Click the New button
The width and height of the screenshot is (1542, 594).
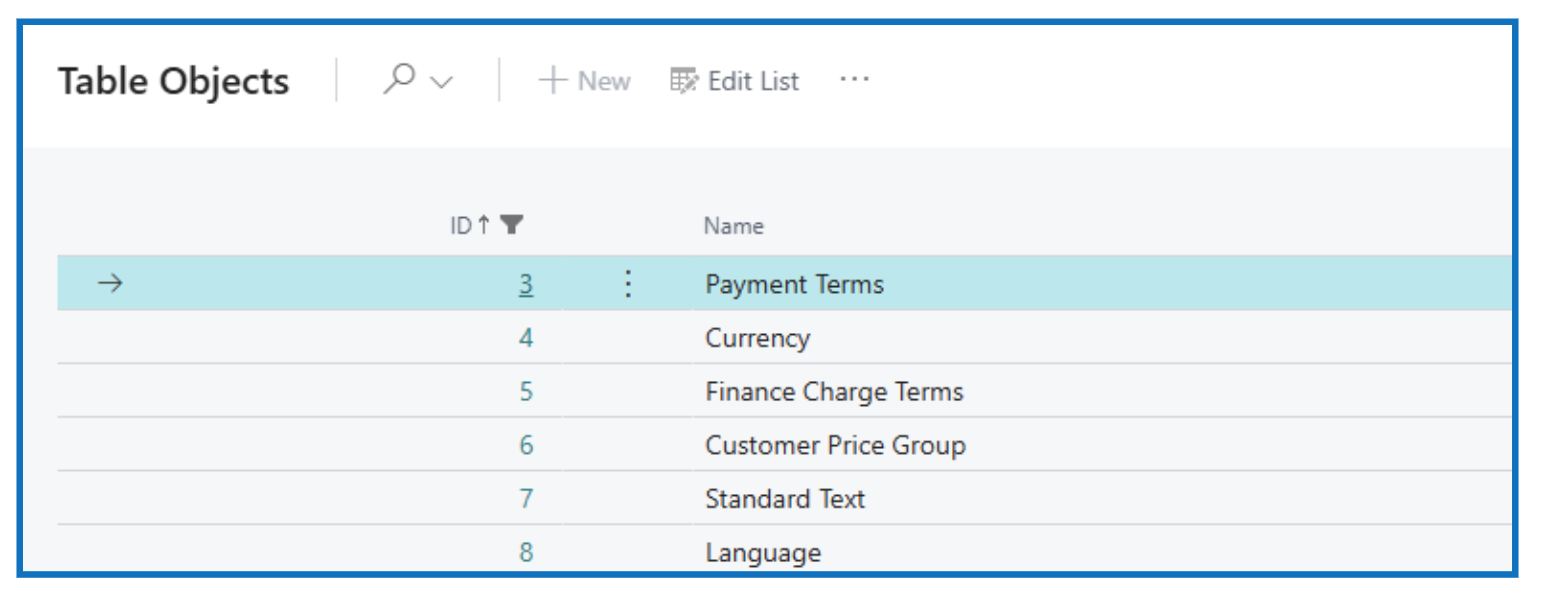click(585, 81)
